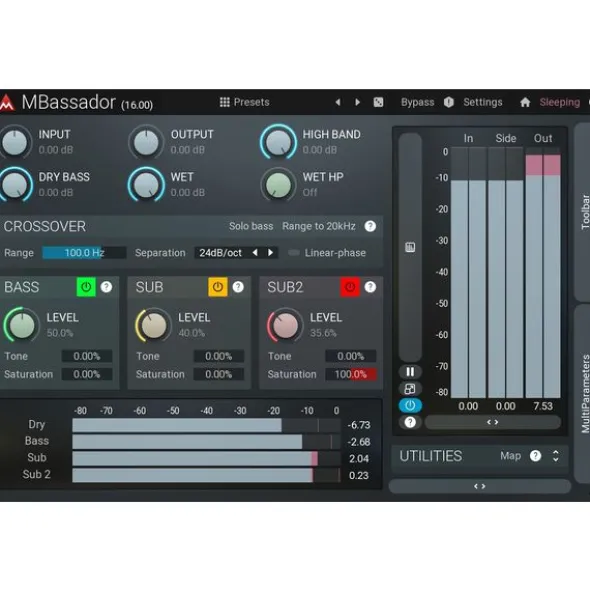Click the OUTPUT gain knob
The image size is (590, 591).
coord(146,142)
